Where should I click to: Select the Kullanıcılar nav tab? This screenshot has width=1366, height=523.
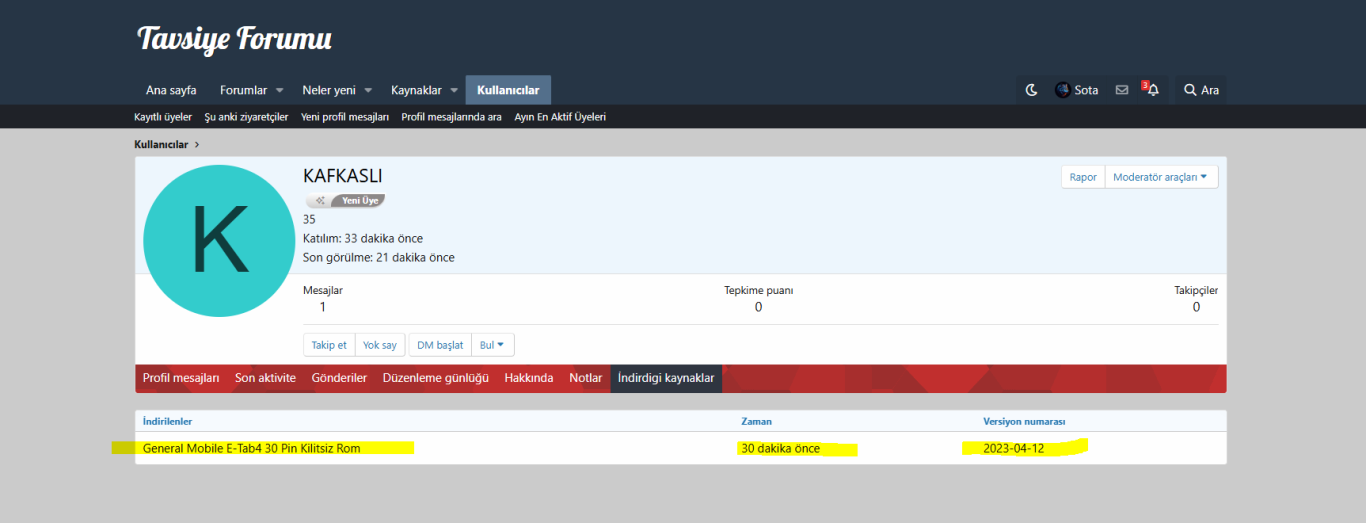click(508, 90)
